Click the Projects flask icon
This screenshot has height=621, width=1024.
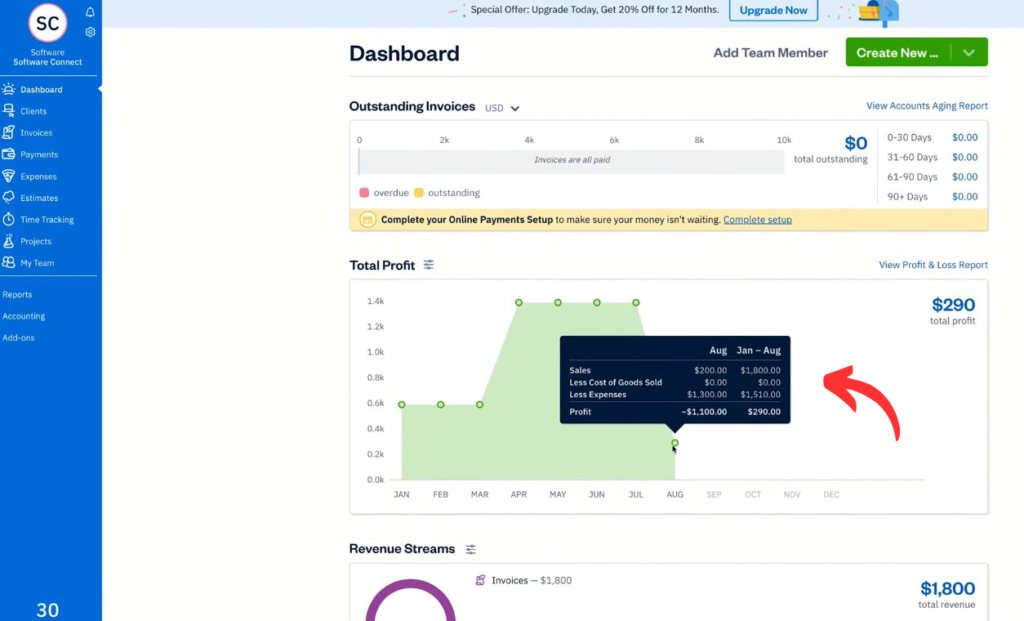(x=8, y=241)
